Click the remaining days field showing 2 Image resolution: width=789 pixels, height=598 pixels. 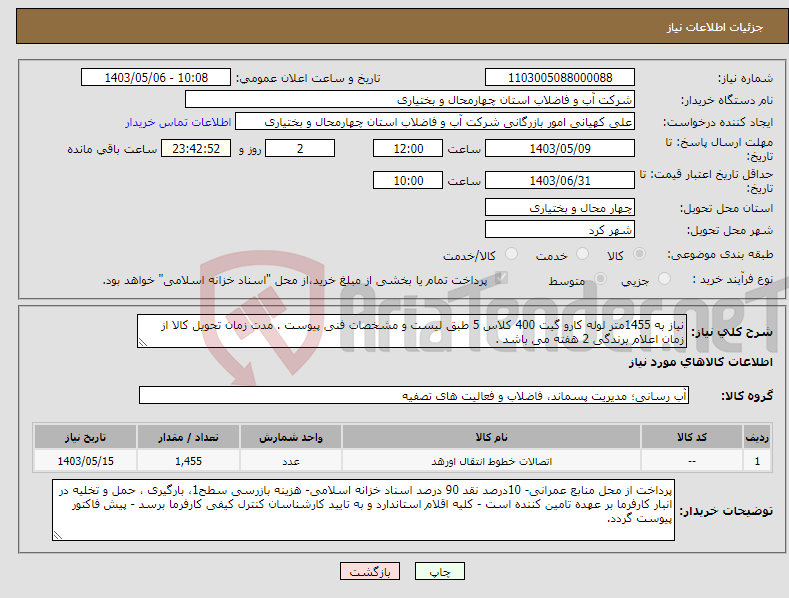pyautogui.click(x=300, y=148)
